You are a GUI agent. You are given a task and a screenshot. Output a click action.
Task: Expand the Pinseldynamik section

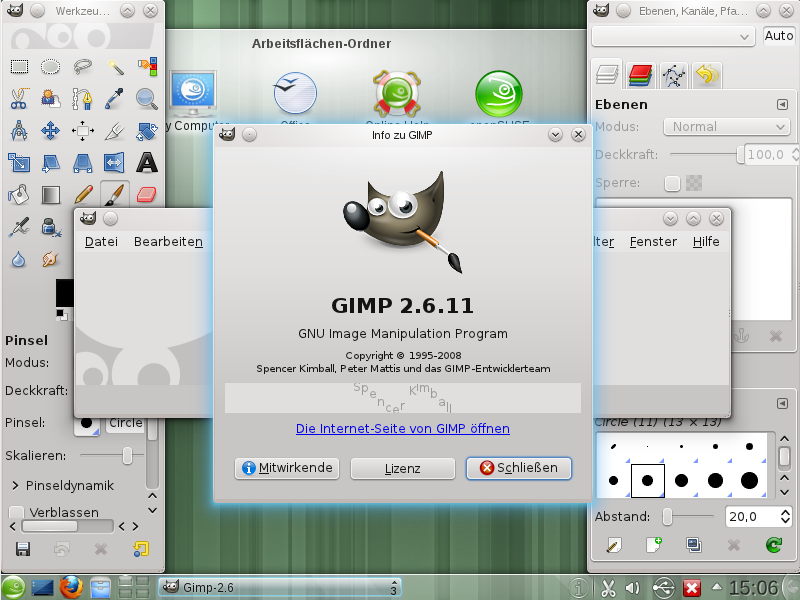15,485
